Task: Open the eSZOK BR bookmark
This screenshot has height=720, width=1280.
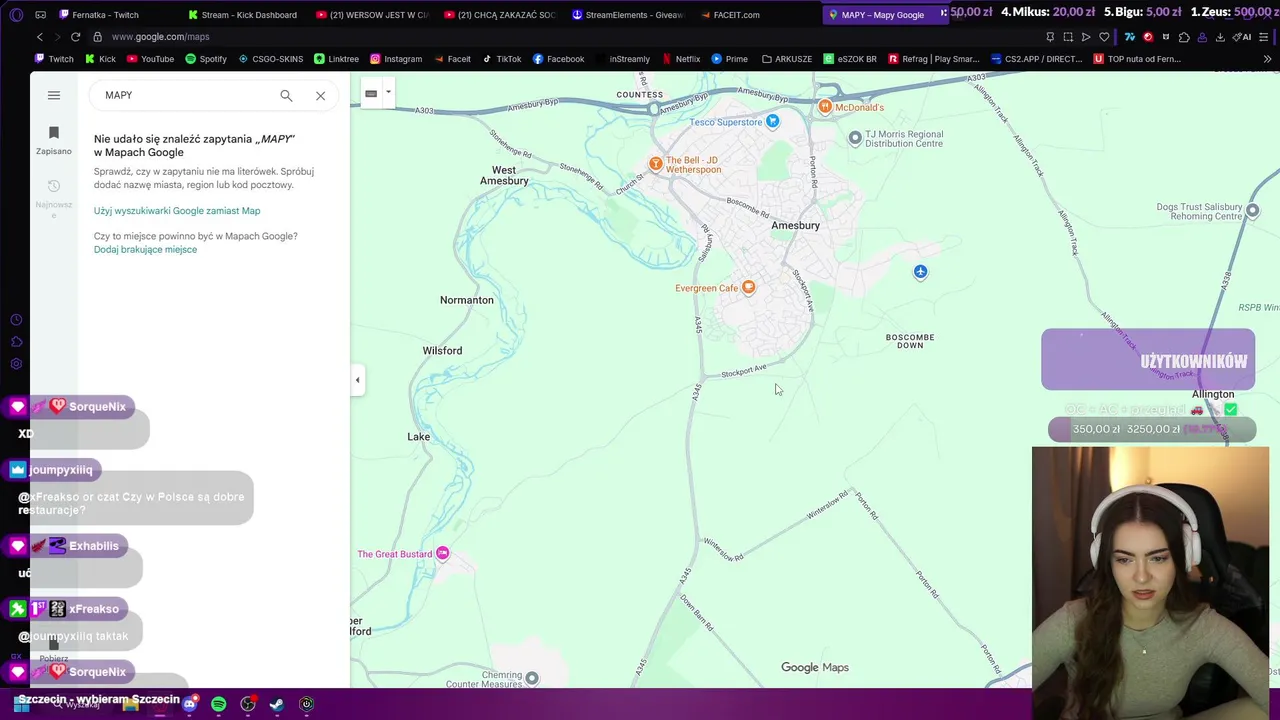Action: point(849,59)
